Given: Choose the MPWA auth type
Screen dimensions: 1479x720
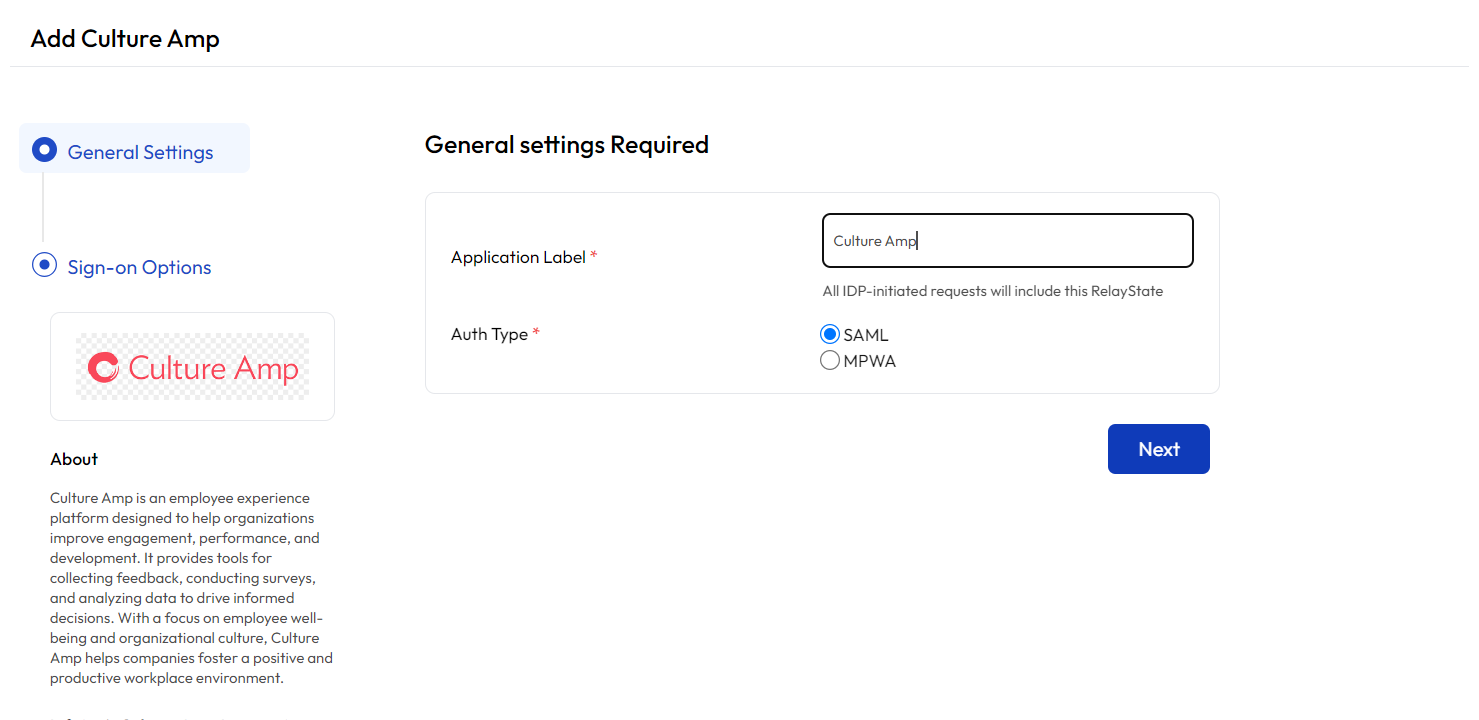Looking at the screenshot, I should click(830, 361).
